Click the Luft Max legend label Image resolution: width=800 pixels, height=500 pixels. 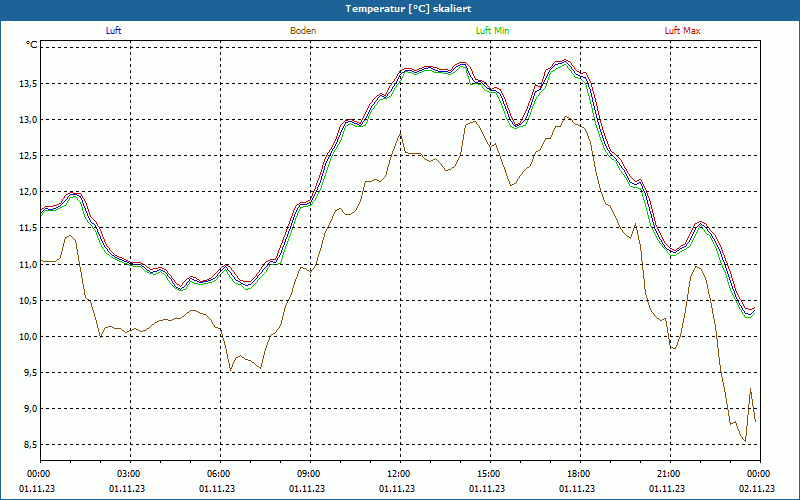coord(682,31)
